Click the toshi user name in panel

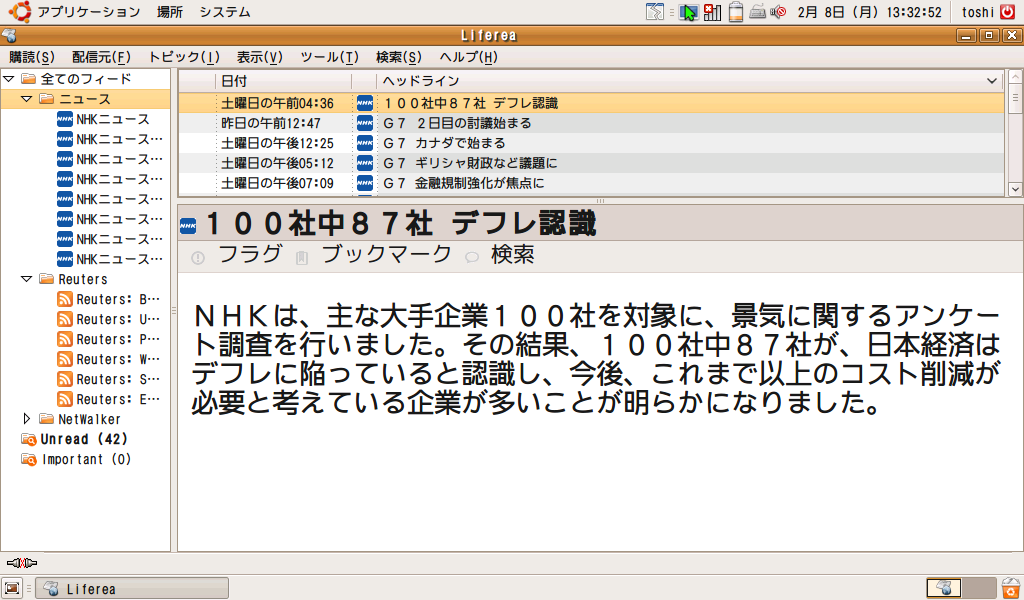(978, 12)
